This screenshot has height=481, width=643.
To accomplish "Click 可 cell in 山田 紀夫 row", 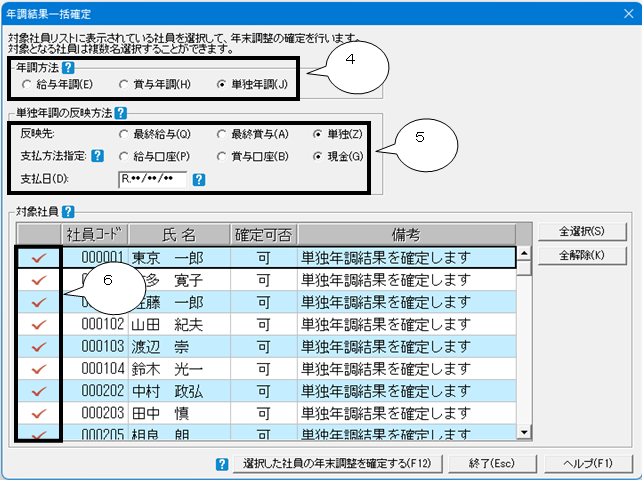I will click(x=263, y=325).
